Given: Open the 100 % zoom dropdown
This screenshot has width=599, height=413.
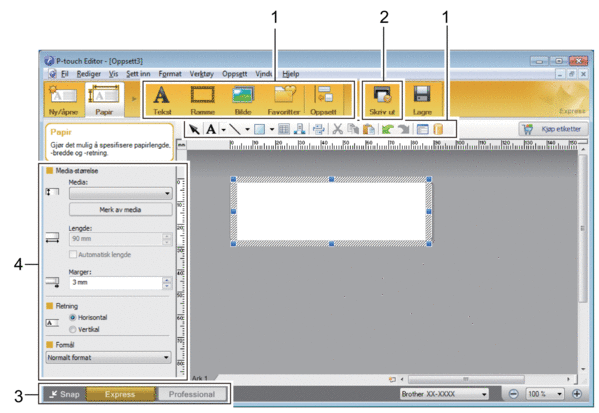Looking at the screenshot, I should coord(545,394).
